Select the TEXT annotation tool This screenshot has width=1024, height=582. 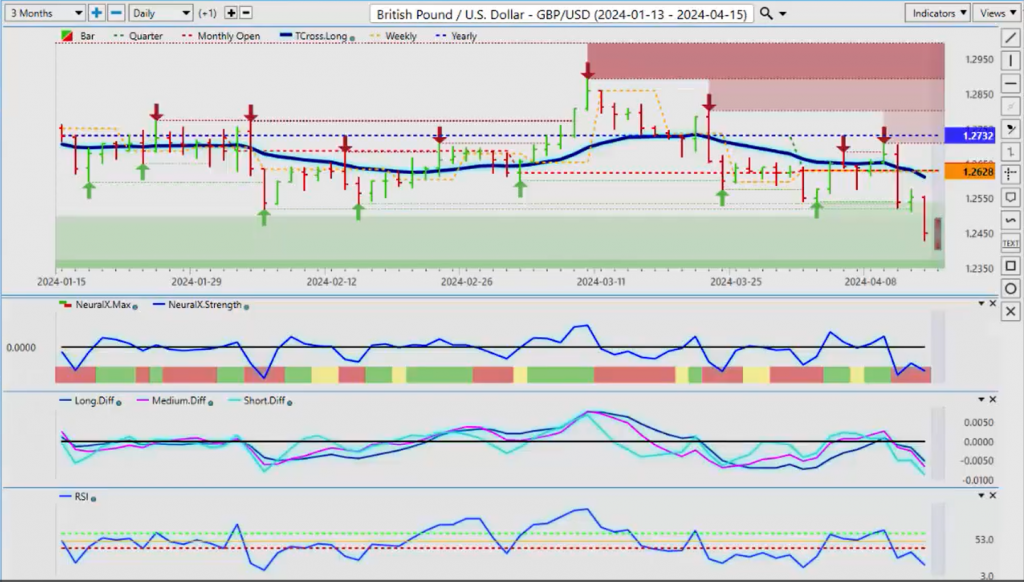[x=1010, y=243]
